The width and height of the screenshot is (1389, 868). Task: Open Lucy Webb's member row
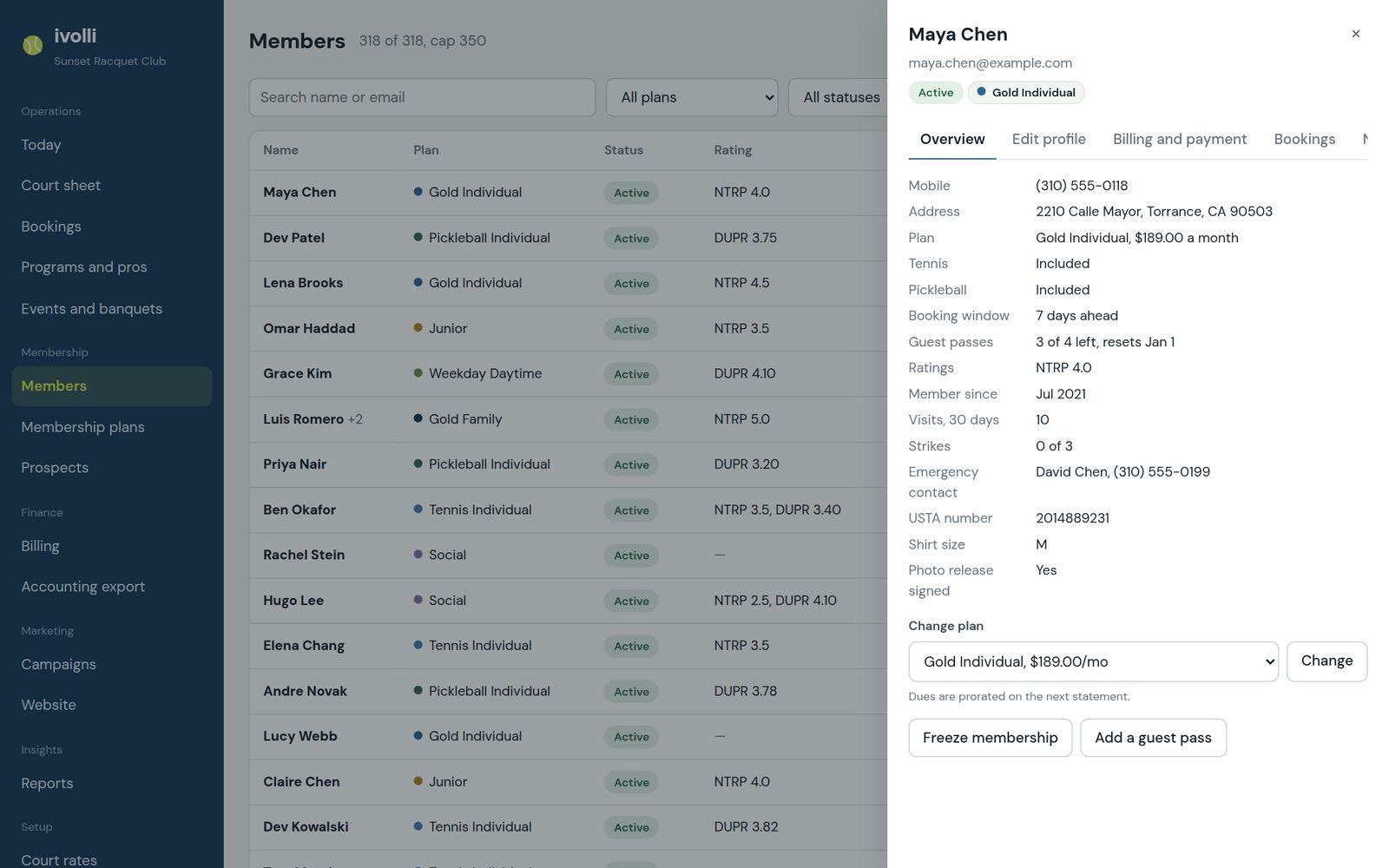click(569, 737)
